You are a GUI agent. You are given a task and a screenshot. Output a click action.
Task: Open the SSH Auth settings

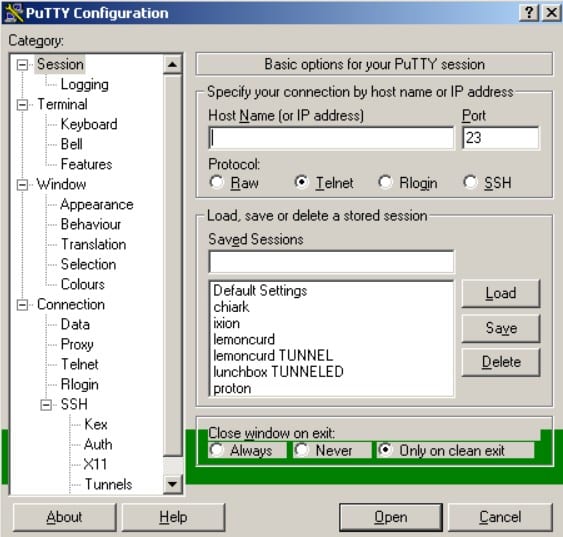coord(98,444)
